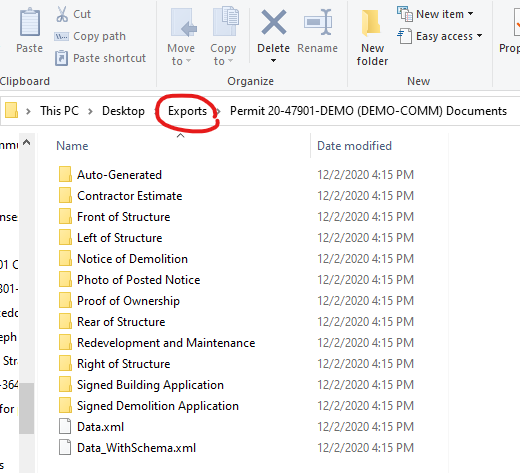520x473 pixels.
Task: Expand the New item dropdown
Action: [435, 14]
